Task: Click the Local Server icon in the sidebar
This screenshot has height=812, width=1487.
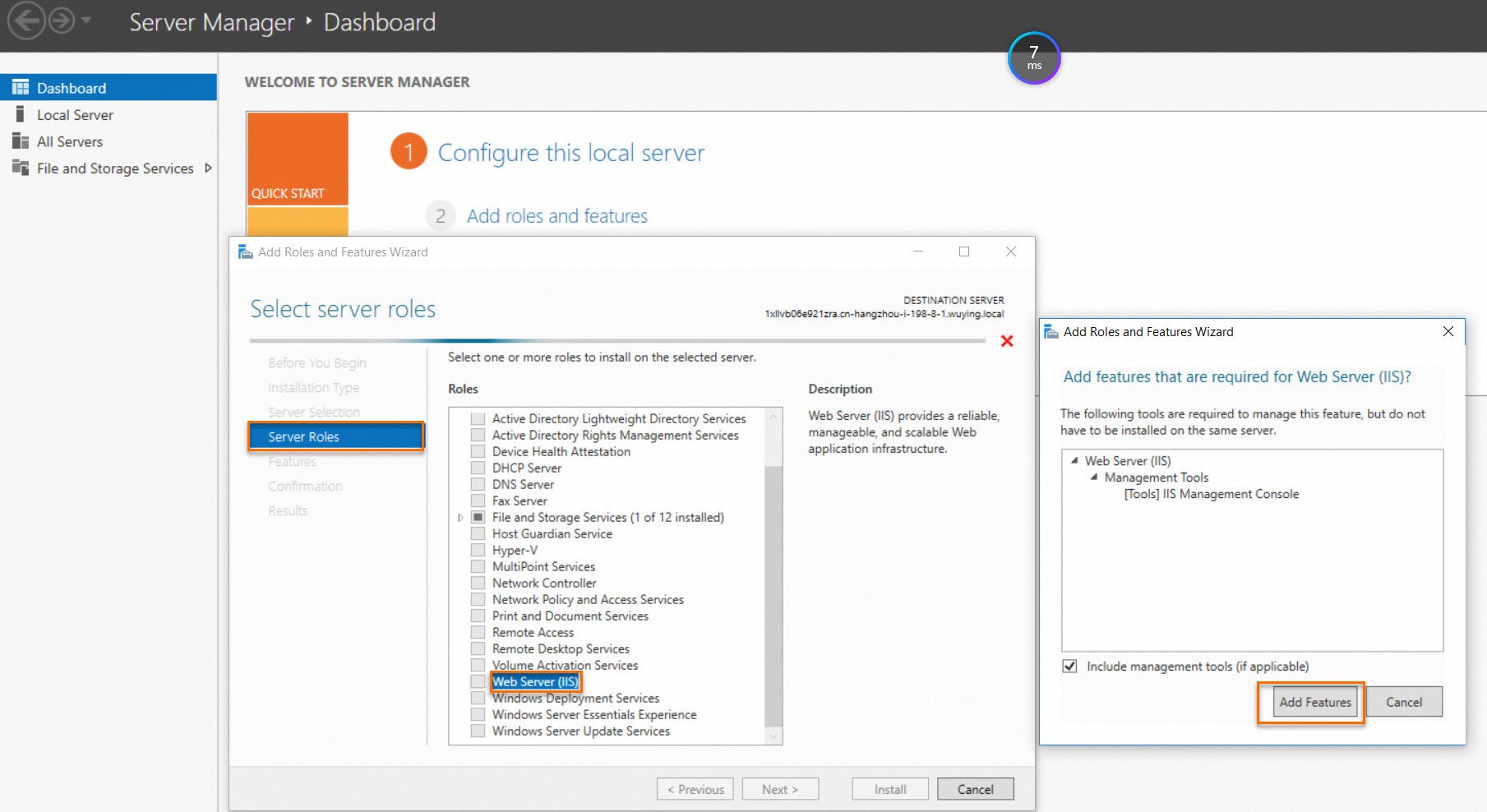Action: pos(20,114)
